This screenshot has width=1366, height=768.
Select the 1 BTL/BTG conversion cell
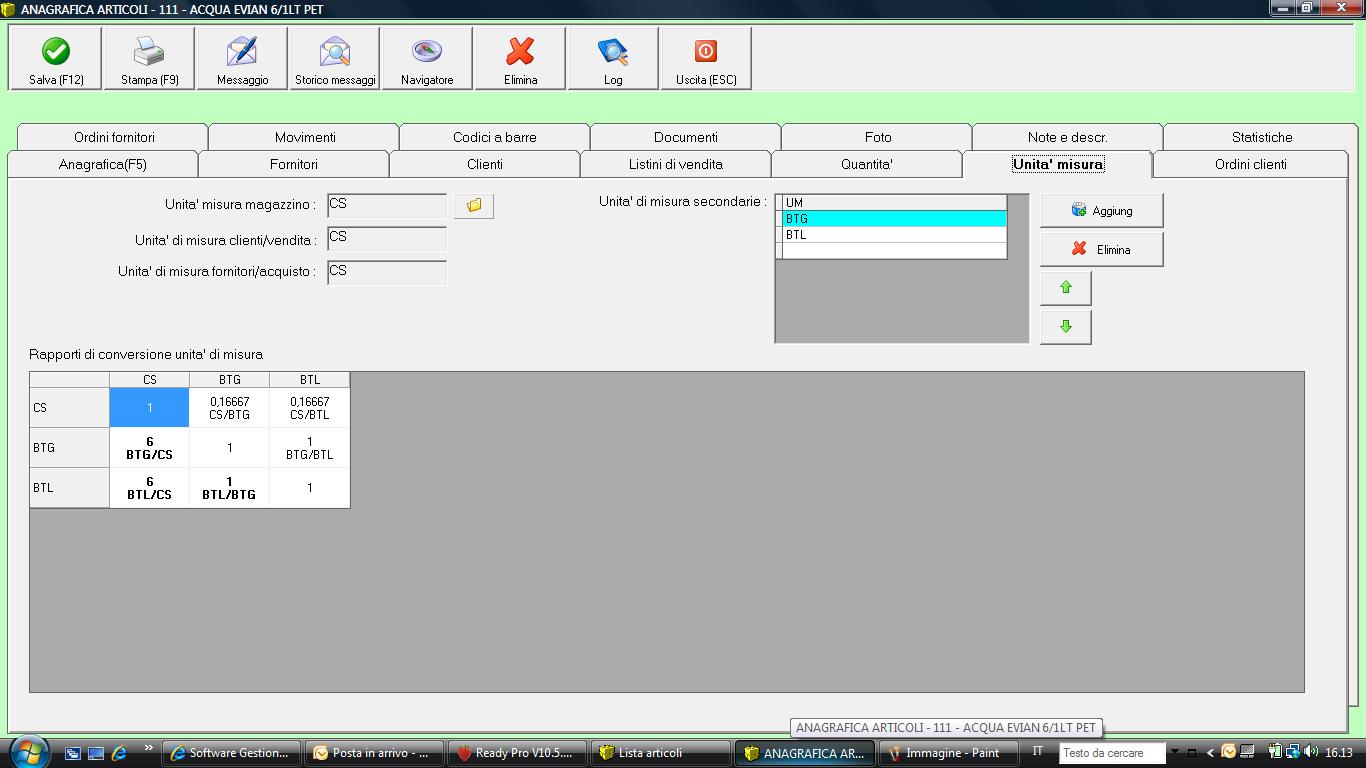(229, 488)
